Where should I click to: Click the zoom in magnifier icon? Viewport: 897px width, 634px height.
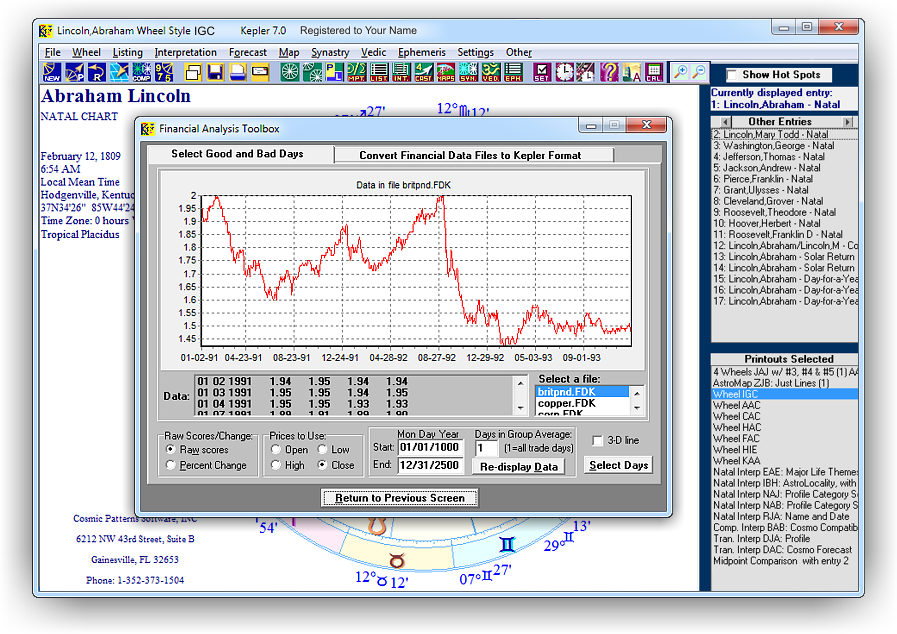click(x=680, y=72)
